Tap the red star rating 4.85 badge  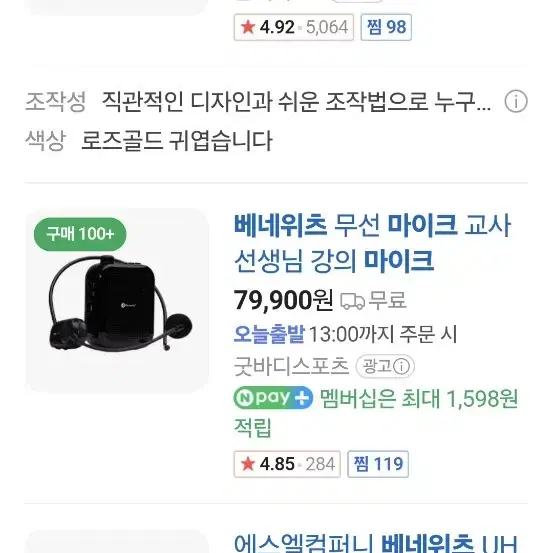(287, 464)
